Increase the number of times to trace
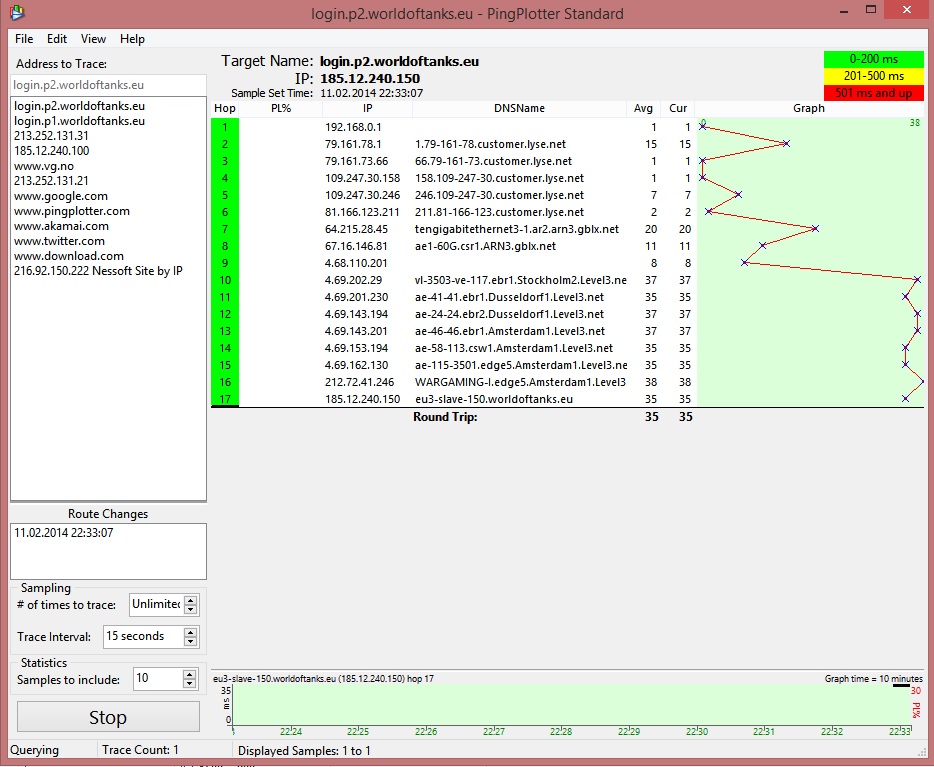934x767 pixels. pyautogui.click(x=191, y=600)
